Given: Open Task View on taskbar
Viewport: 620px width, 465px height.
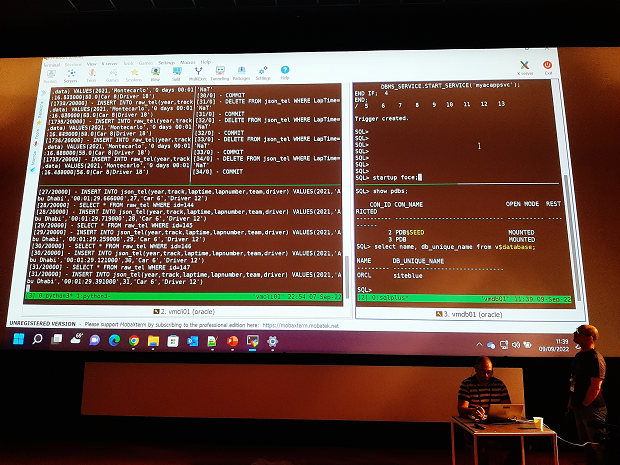Looking at the screenshot, I should coord(57,339).
